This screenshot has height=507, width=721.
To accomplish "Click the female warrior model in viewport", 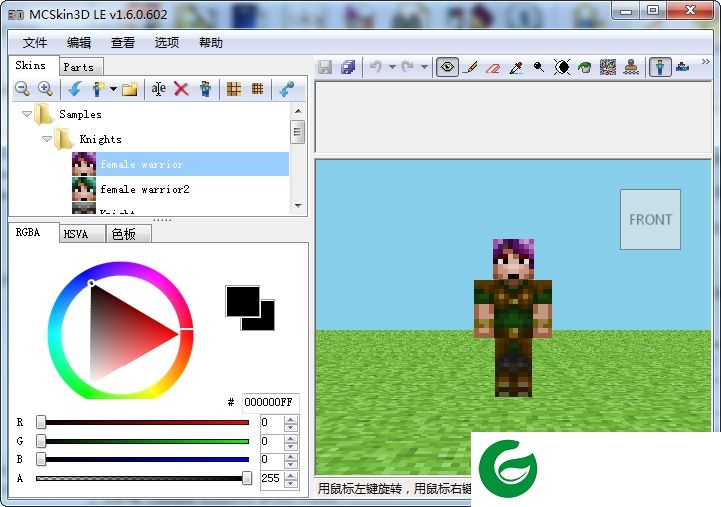I will (513, 317).
